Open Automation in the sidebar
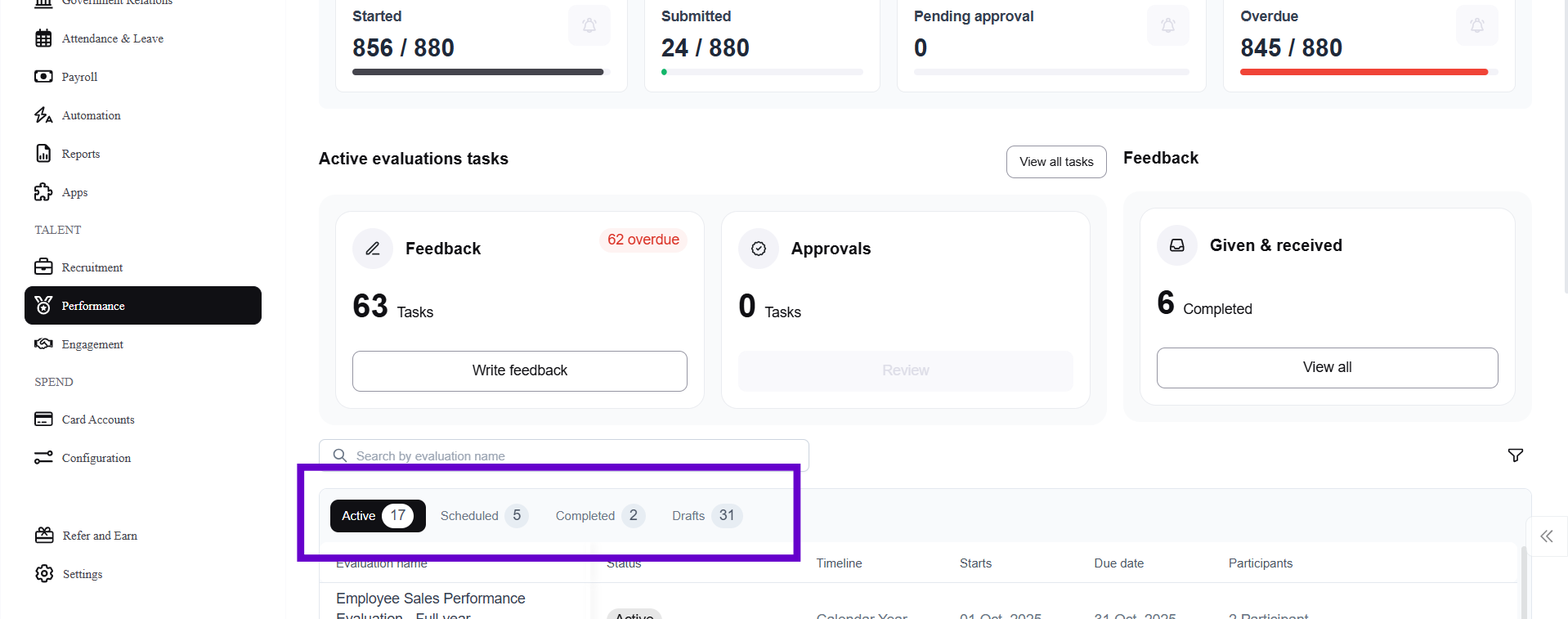1568x619 pixels. click(x=91, y=115)
